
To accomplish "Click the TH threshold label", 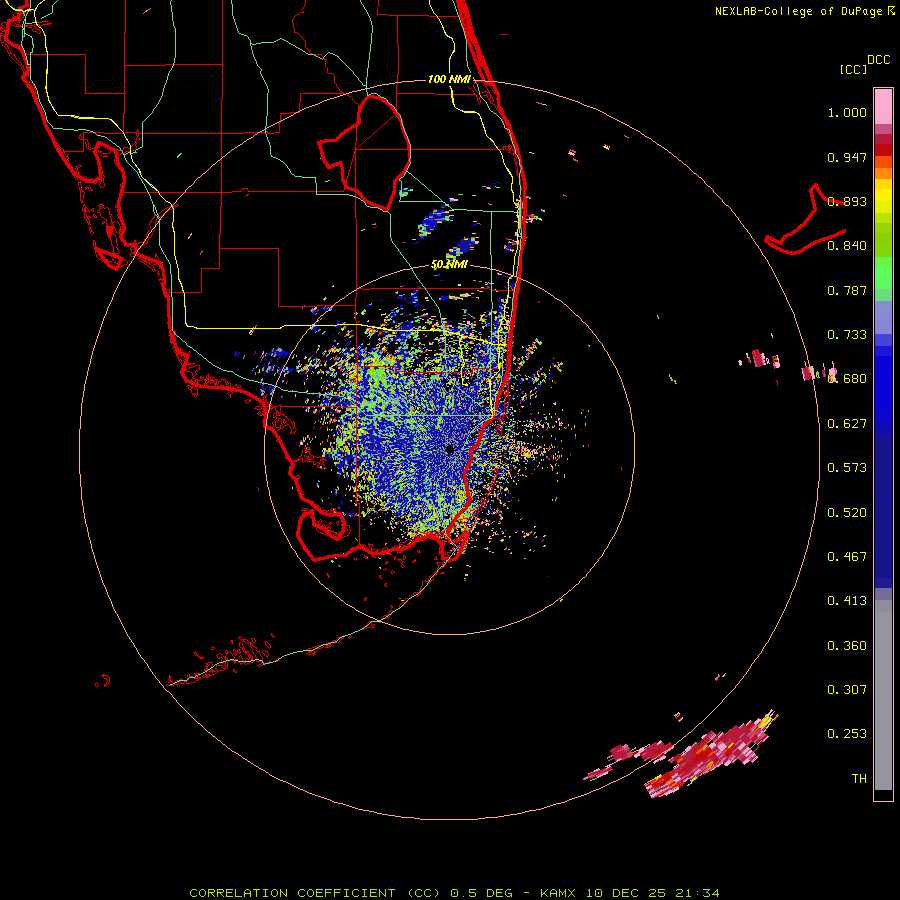I will (x=859, y=779).
